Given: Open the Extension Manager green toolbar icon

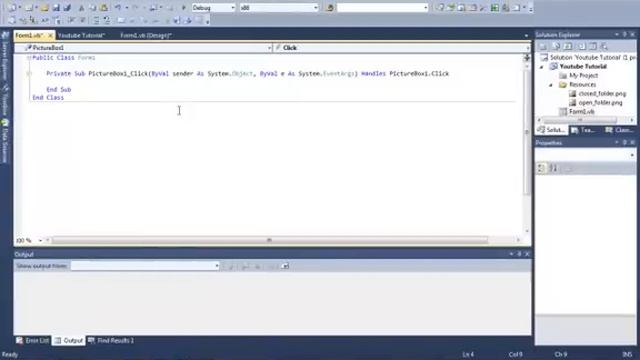Looking at the screenshot, I should point(495,8).
